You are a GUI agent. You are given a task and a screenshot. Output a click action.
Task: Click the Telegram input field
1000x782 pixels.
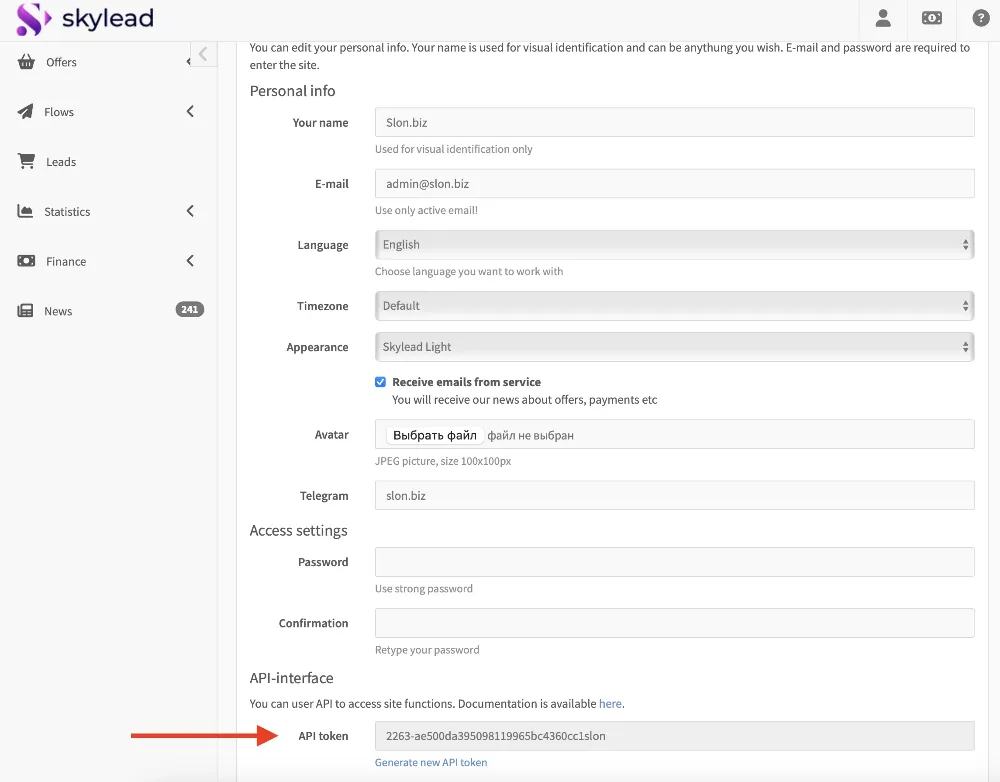click(x=674, y=495)
